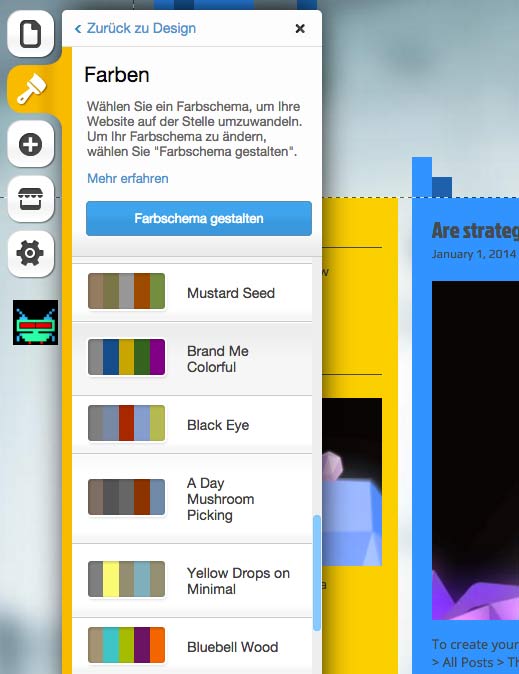Click the Farbschema gestalten button
519x674 pixels.
click(x=199, y=218)
